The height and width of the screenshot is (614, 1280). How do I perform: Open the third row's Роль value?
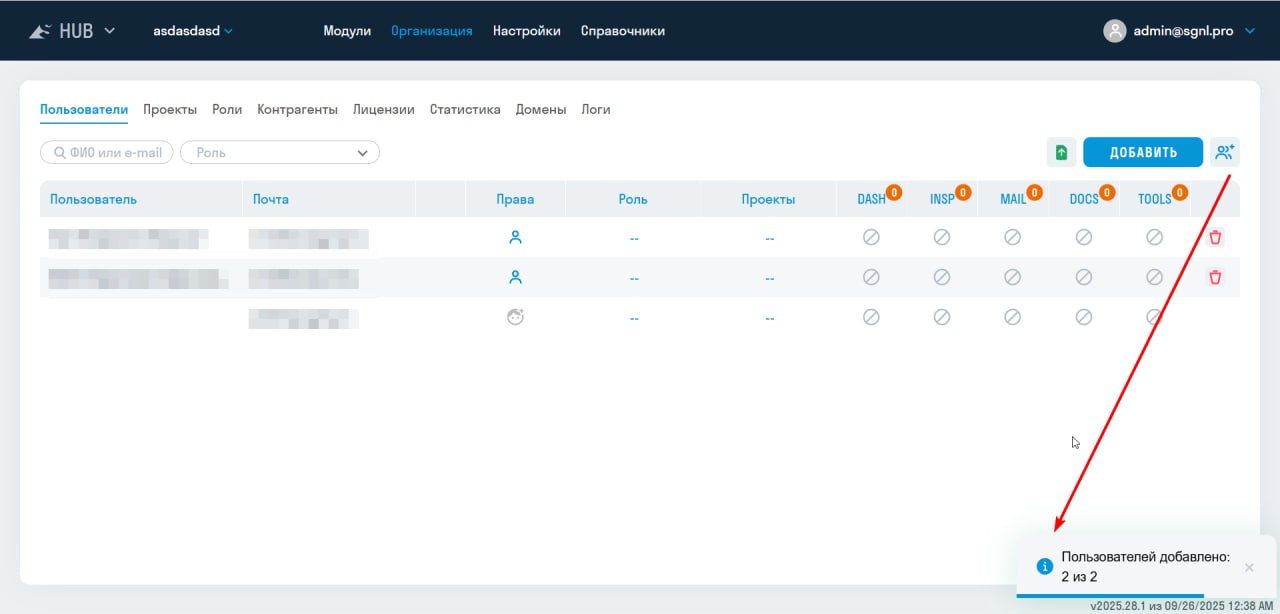pos(634,318)
